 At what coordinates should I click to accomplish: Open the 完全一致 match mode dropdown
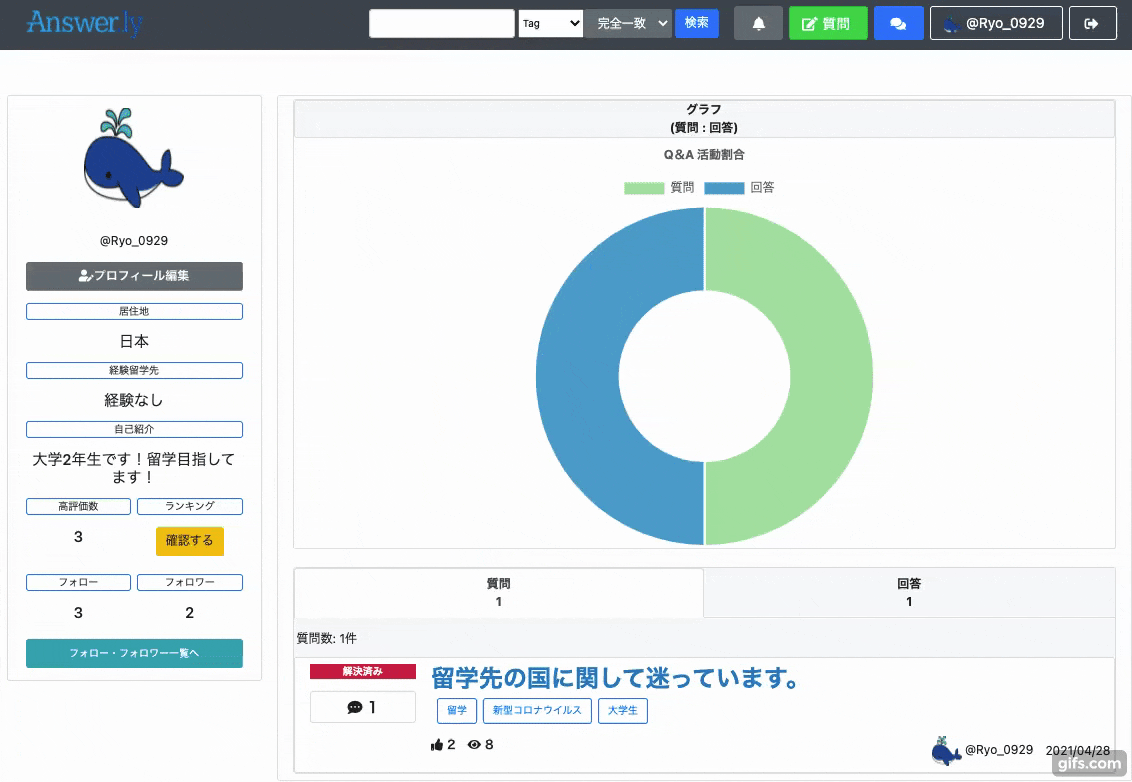click(629, 23)
